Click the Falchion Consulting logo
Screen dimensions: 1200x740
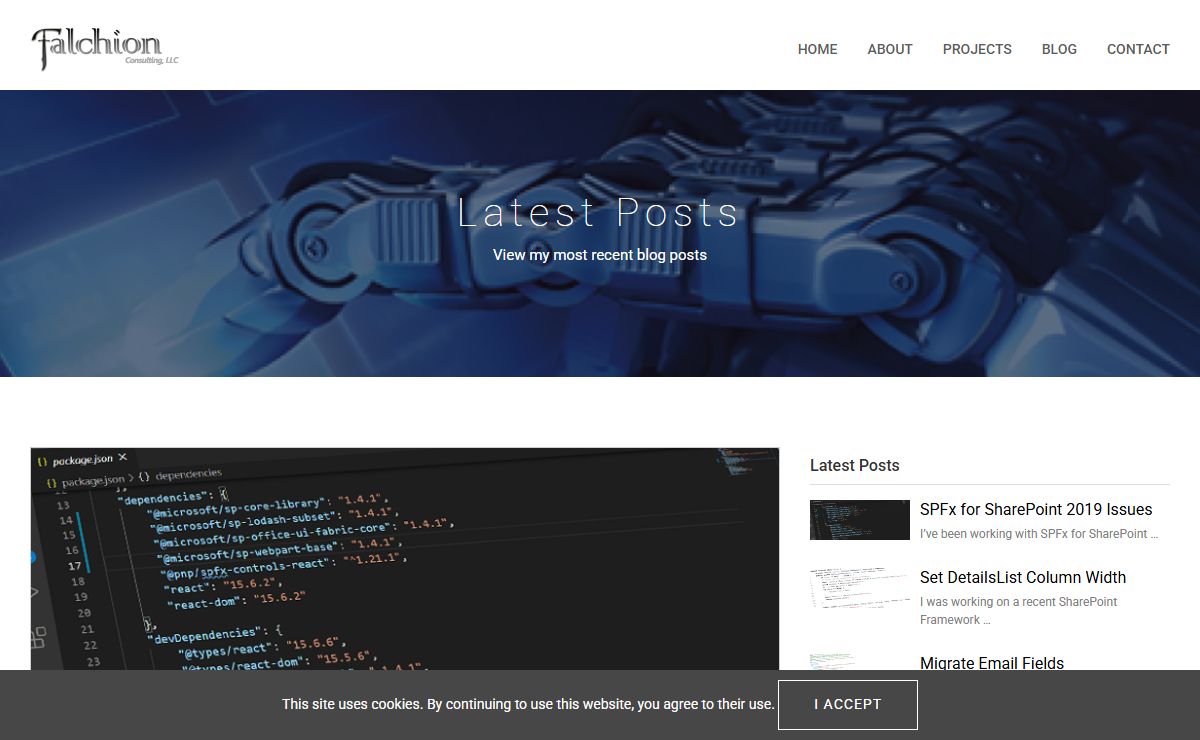tap(105, 48)
